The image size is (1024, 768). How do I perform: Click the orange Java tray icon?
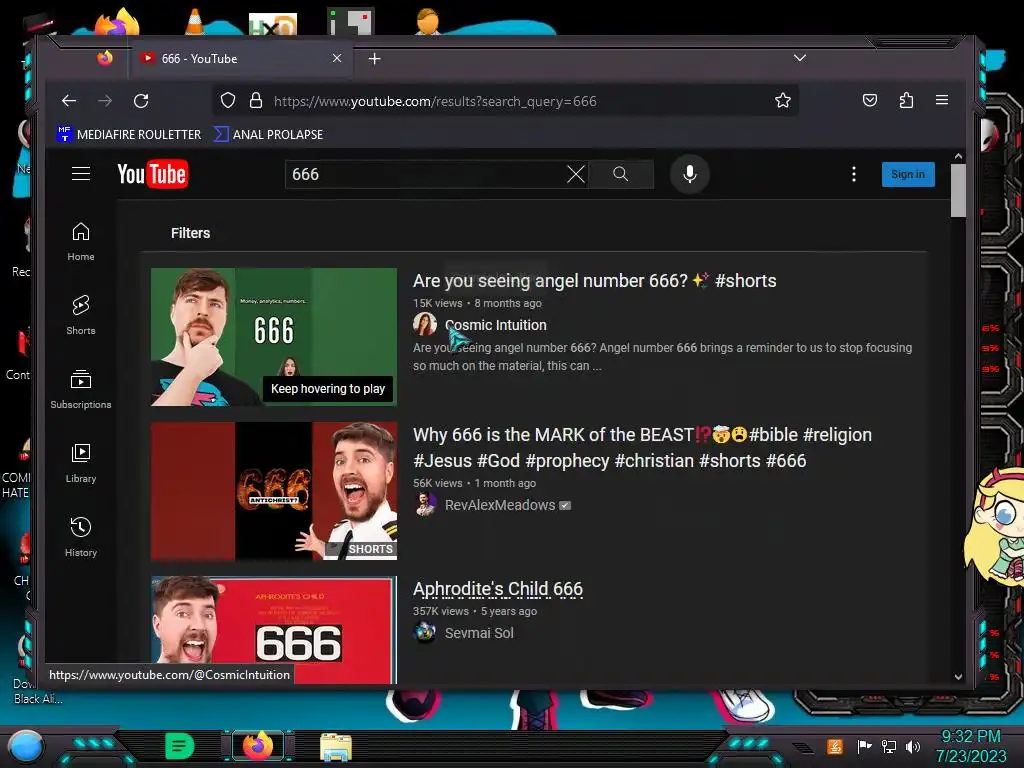coord(835,746)
